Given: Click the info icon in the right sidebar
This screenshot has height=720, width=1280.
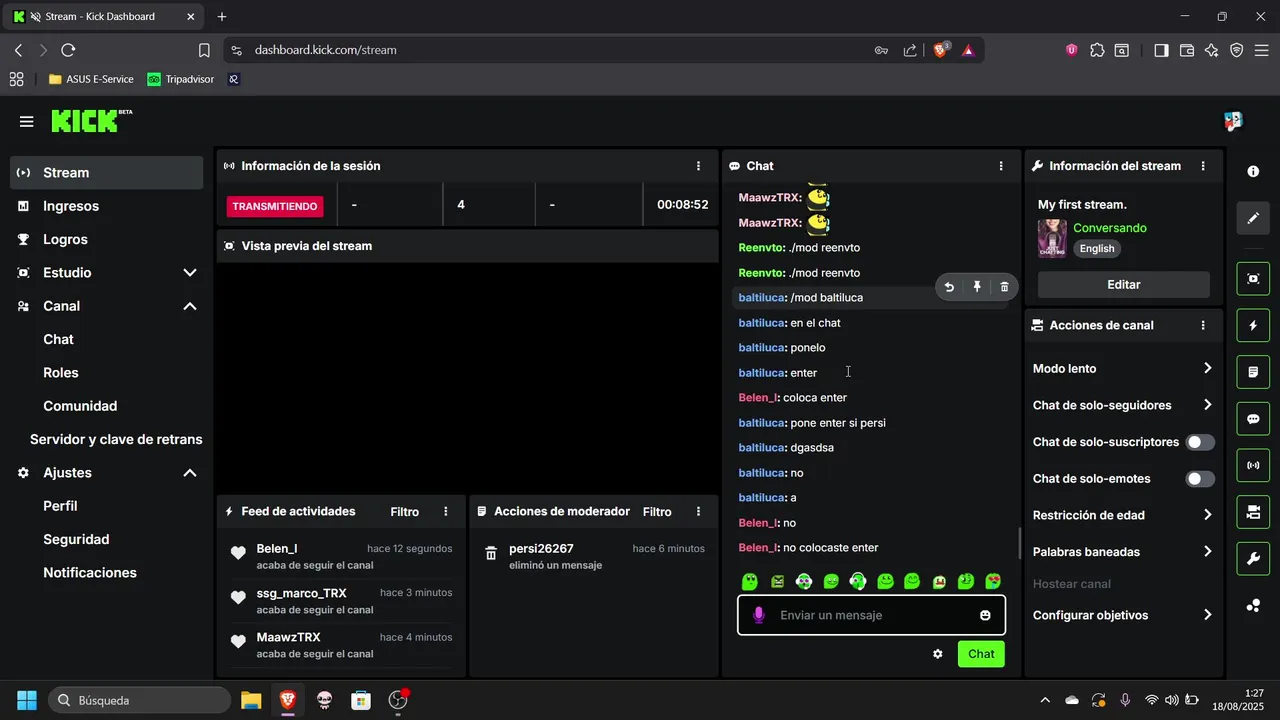Looking at the screenshot, I should [1253, 172].
